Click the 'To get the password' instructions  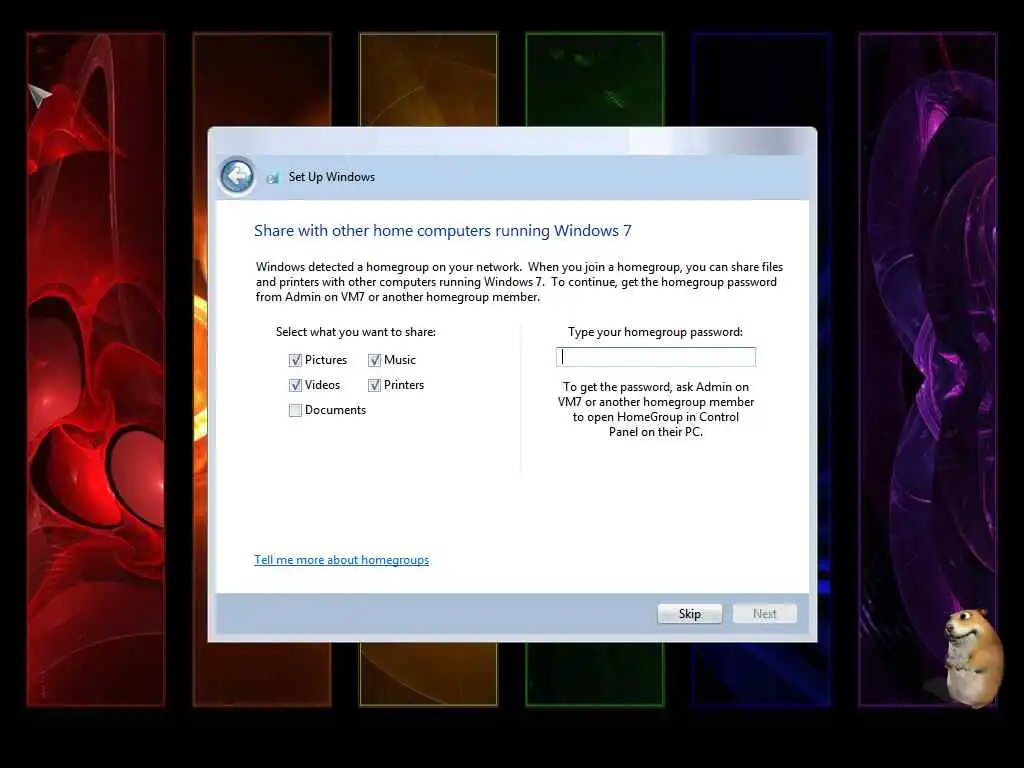point(656,409)
